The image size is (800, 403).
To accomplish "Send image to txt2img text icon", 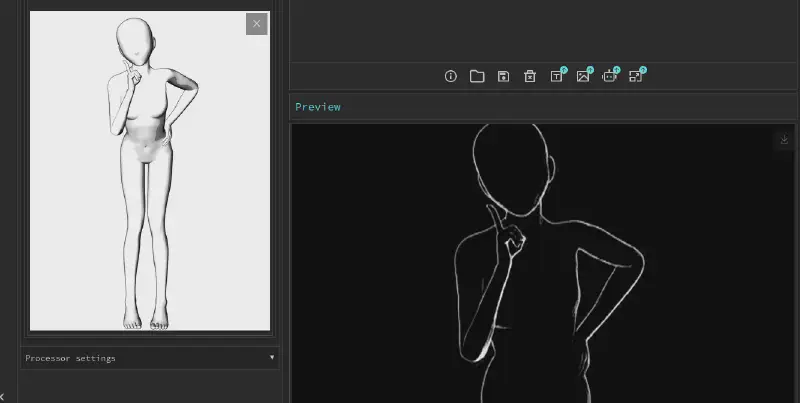I will pos(557,76).
